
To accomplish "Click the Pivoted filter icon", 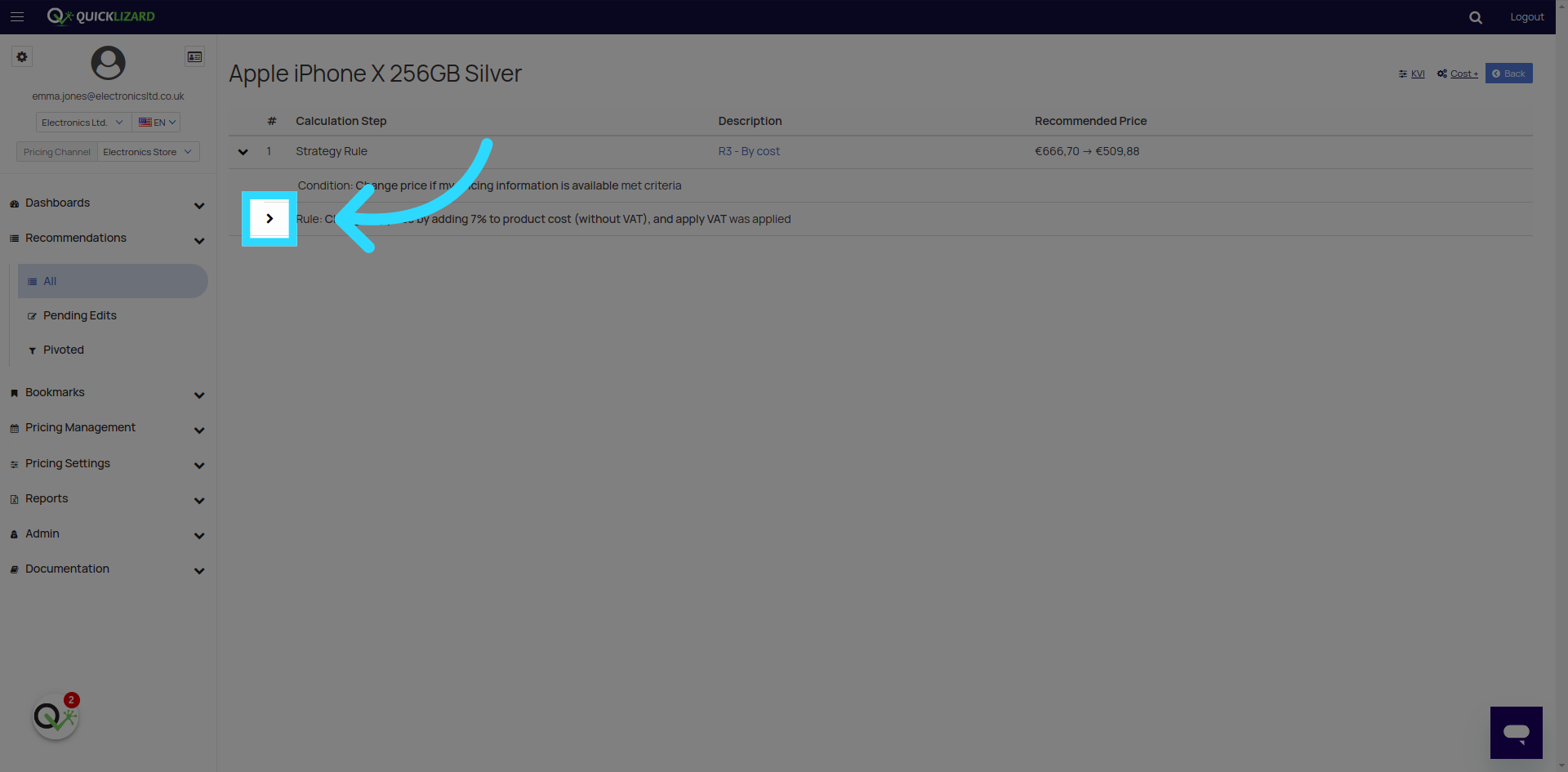I will 32,350.
